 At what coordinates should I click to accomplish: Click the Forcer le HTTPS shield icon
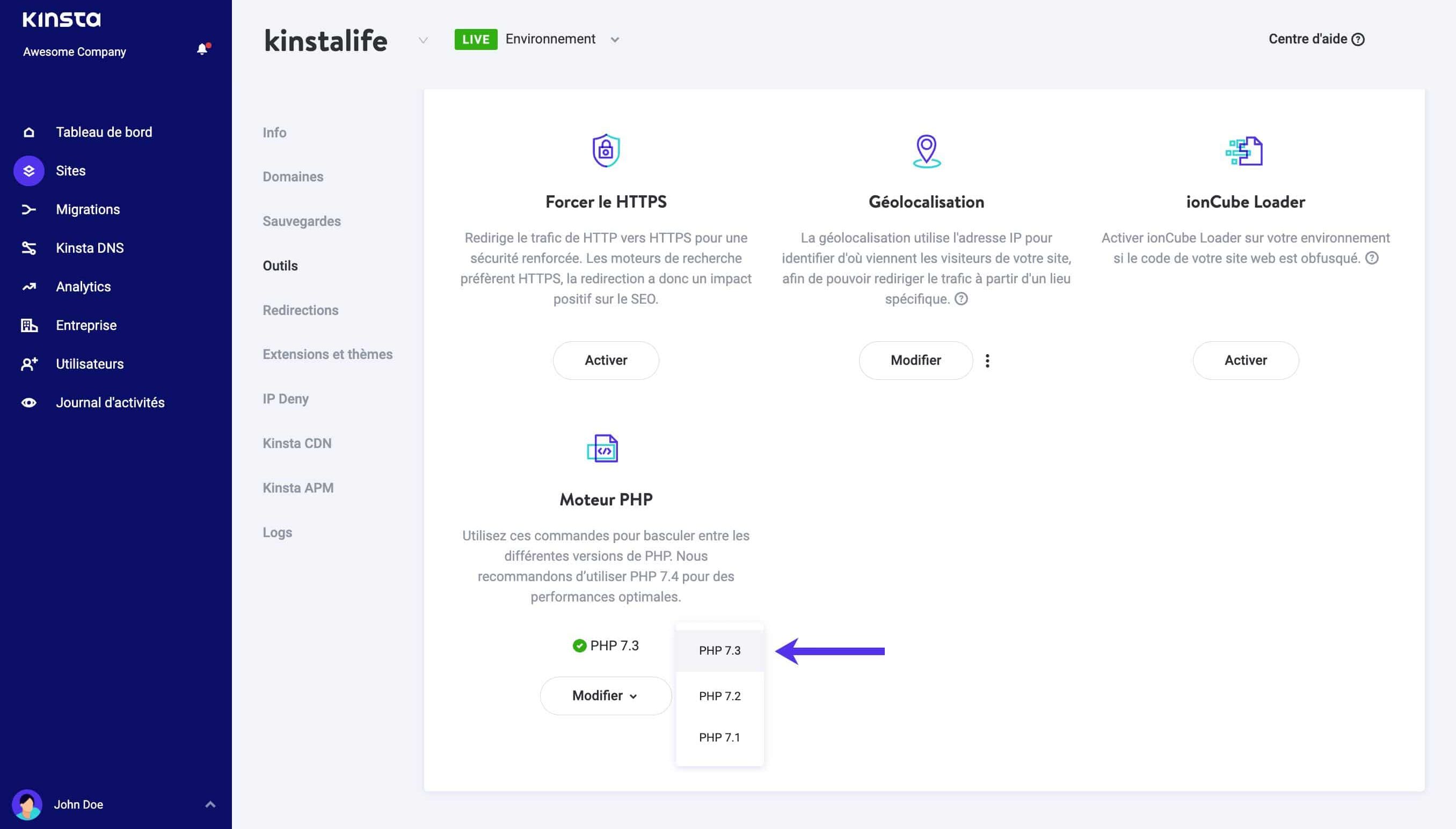click(x=606, y=150)
